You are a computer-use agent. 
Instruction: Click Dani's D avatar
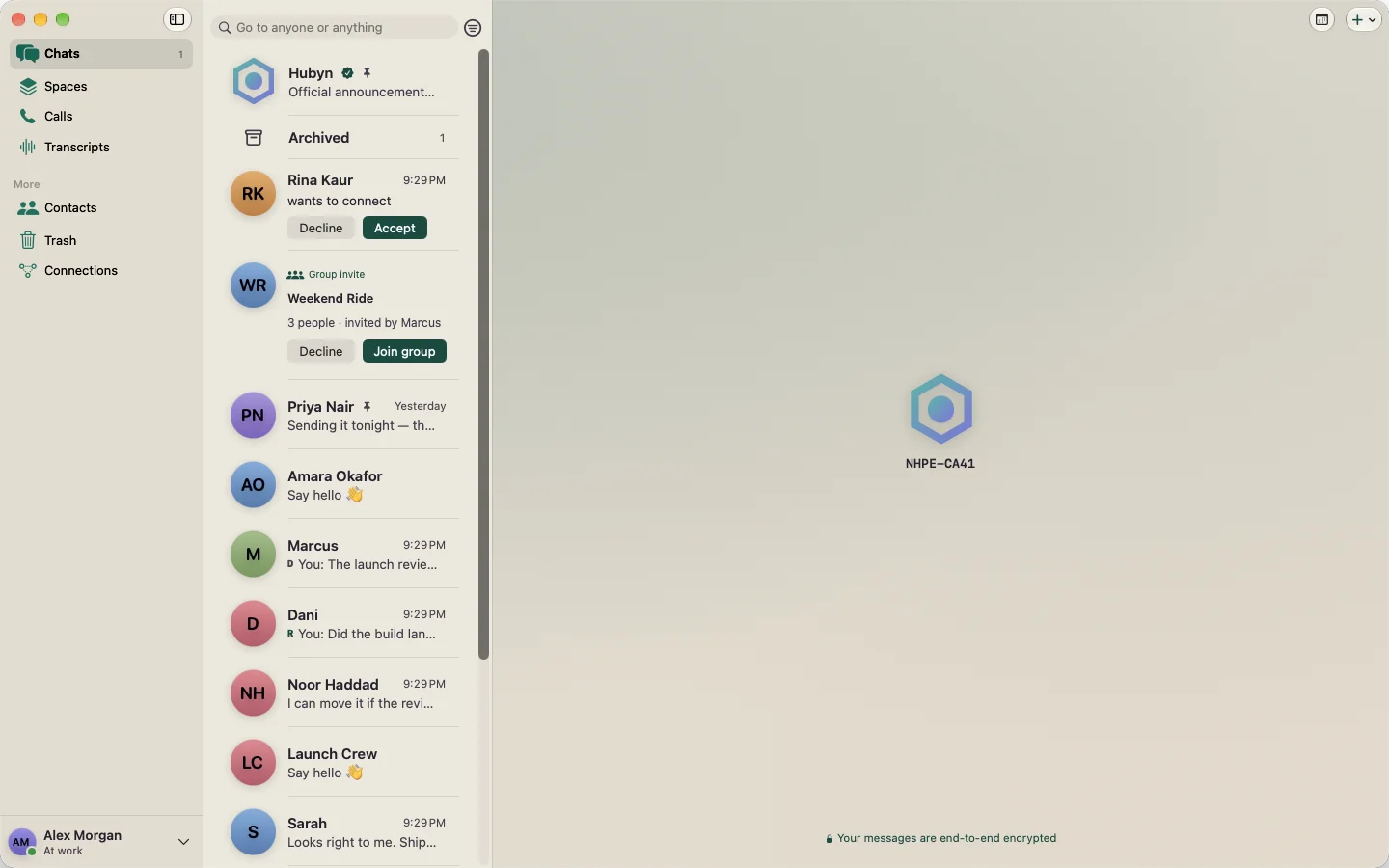point(253,623)
